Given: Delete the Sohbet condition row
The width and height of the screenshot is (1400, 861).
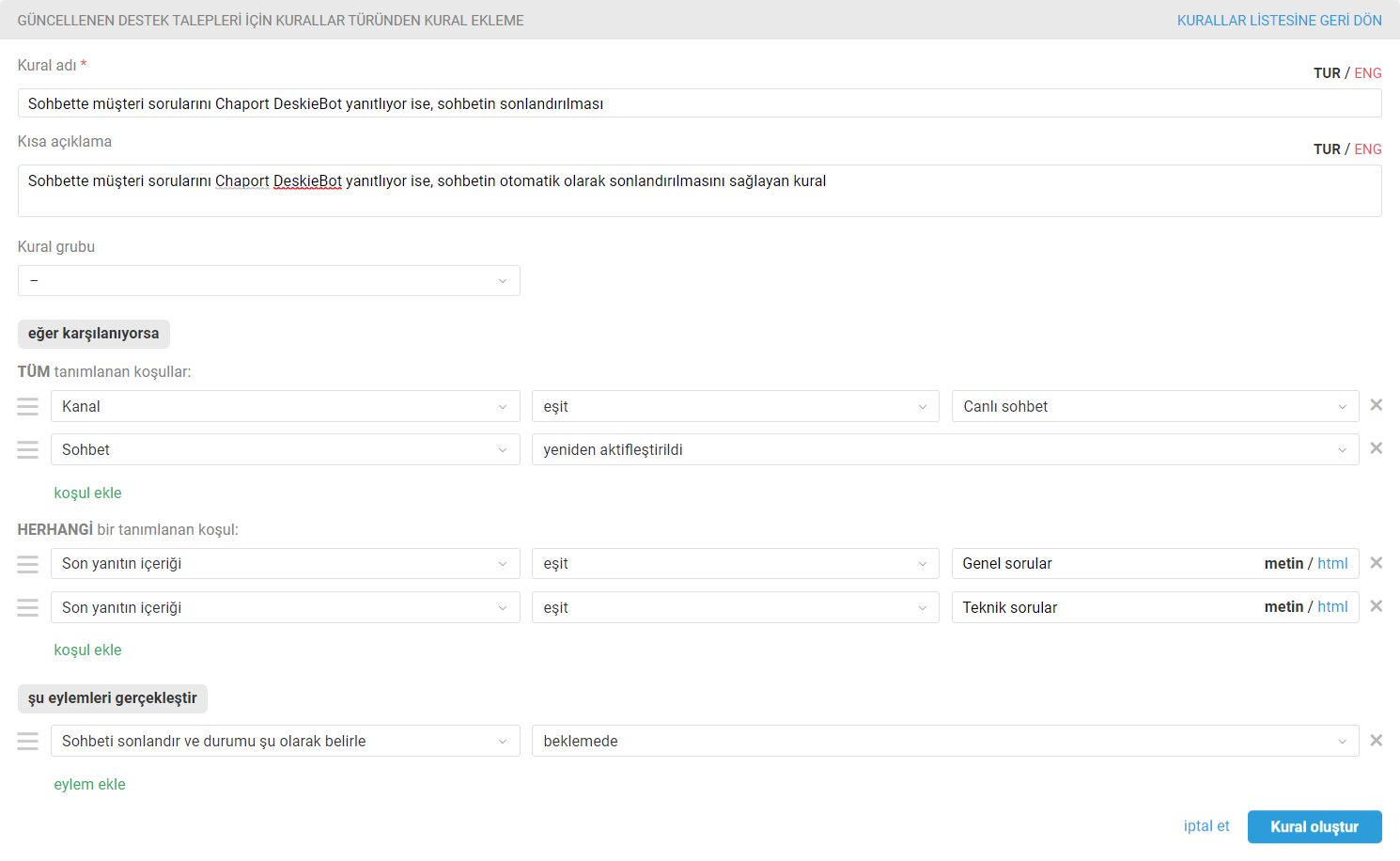Looking at the screenshot, I should pyautogui.click(x=1376, y=448).
